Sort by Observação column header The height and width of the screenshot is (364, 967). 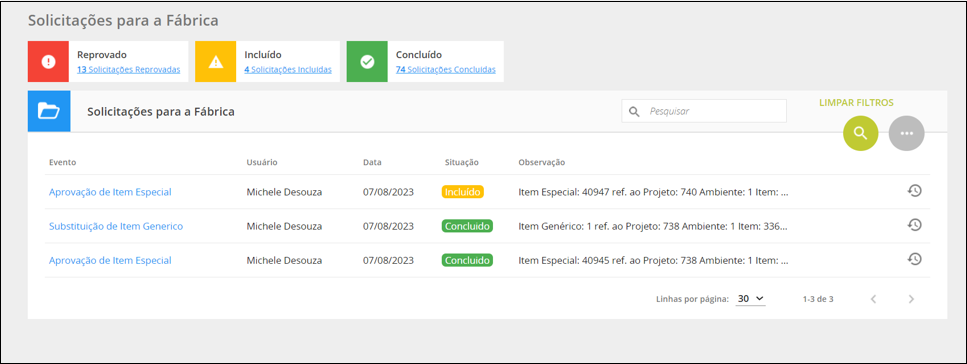(x=542, y=162)
